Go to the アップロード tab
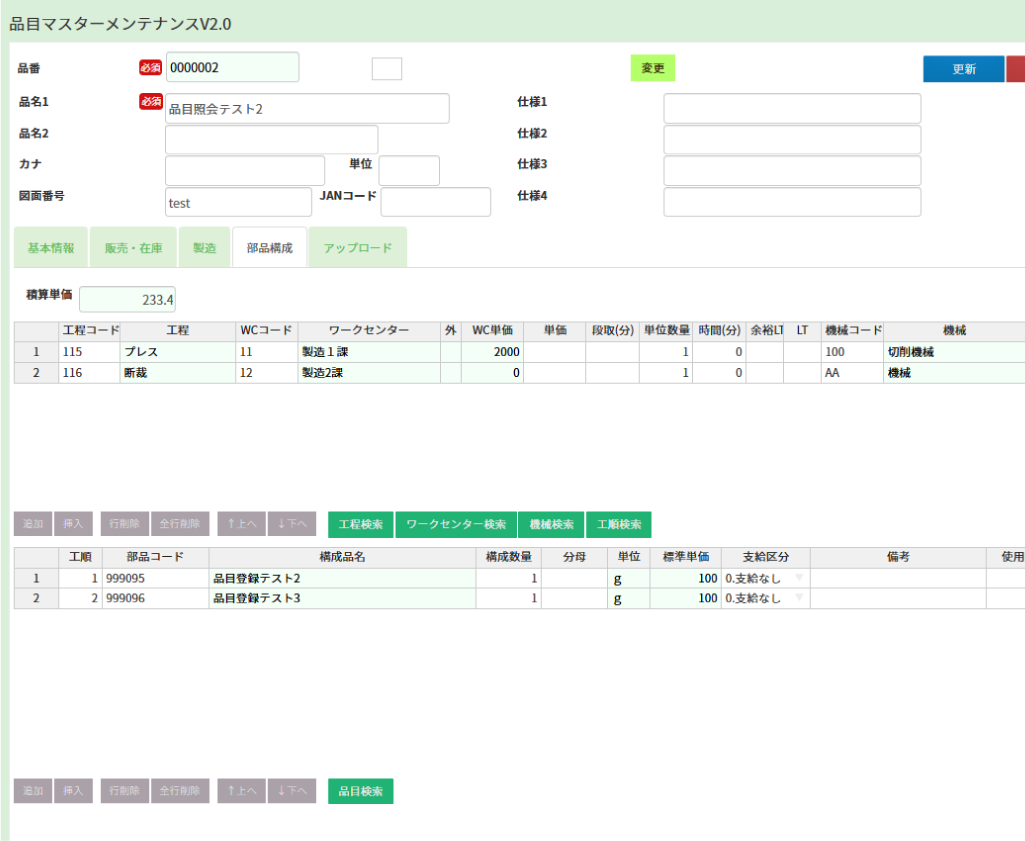1025x841 pixels. pyautogui.click(x=357, y=248)
